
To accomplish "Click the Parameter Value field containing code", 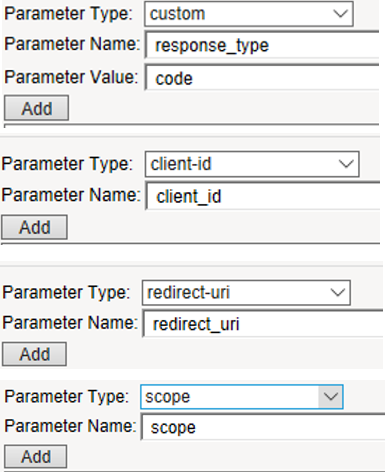I will [262, 78].
